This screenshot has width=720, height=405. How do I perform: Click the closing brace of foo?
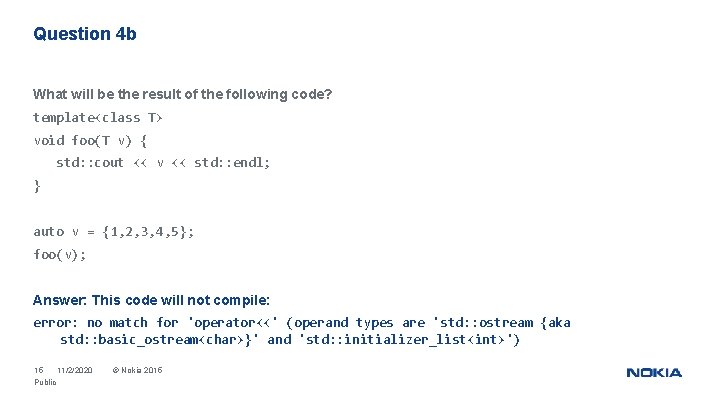(x=37, y=186)
